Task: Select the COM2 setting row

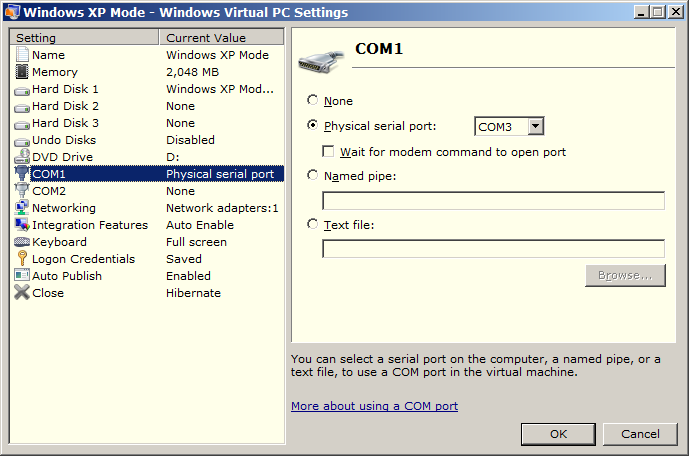Action: coord(147,191)
